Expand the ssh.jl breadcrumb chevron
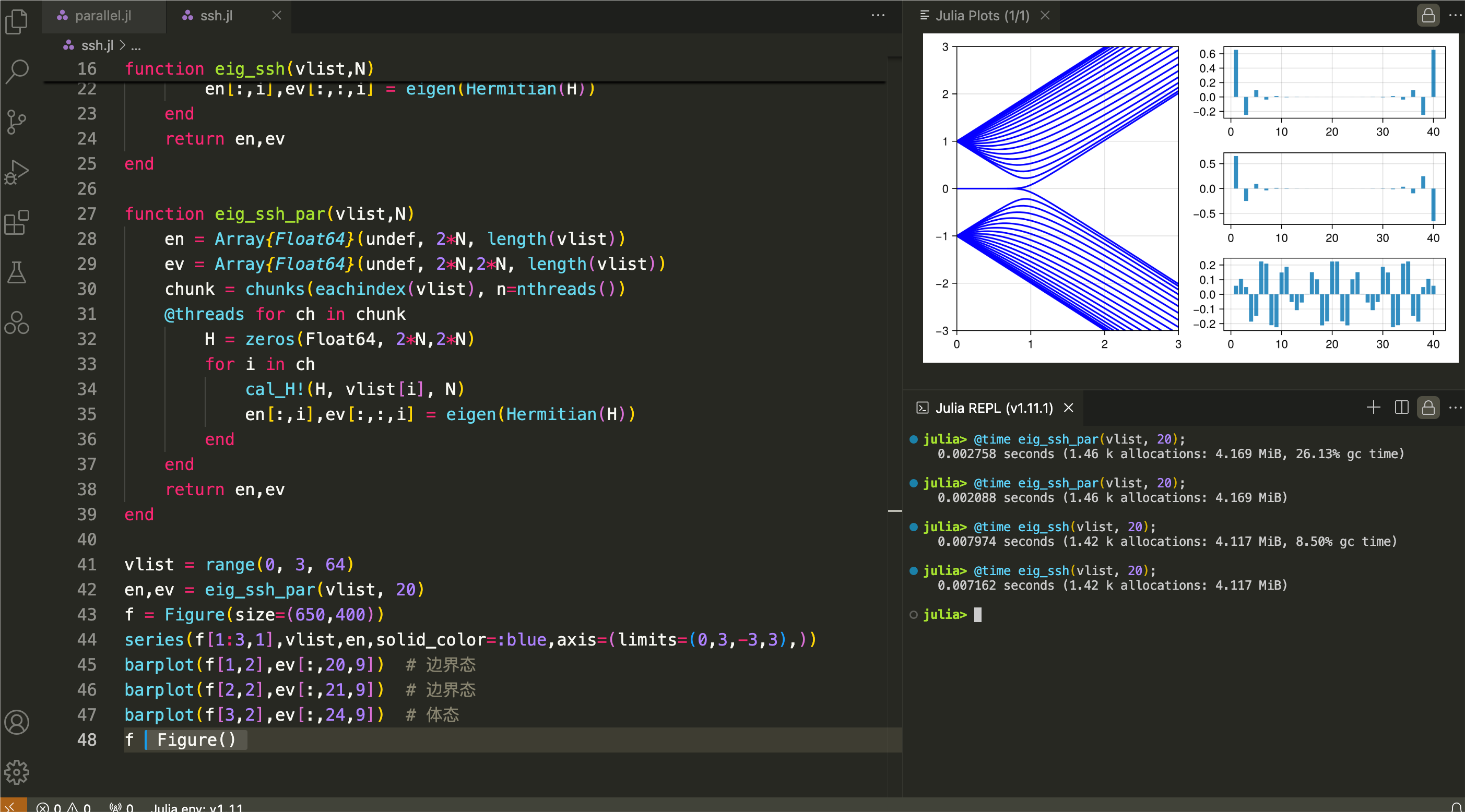1465x812 pixels. tap(122, 45)
